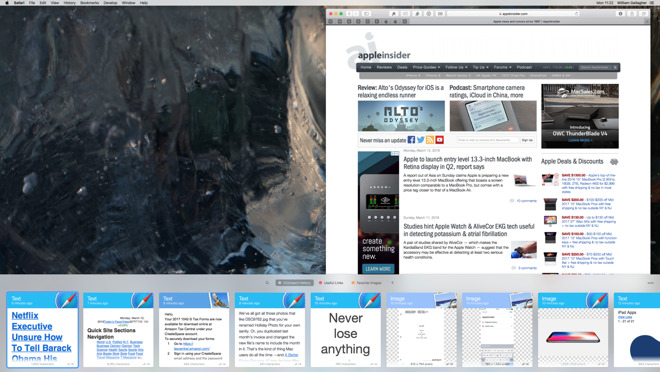Open the entry level MacBook article

(x=468, y=163)
